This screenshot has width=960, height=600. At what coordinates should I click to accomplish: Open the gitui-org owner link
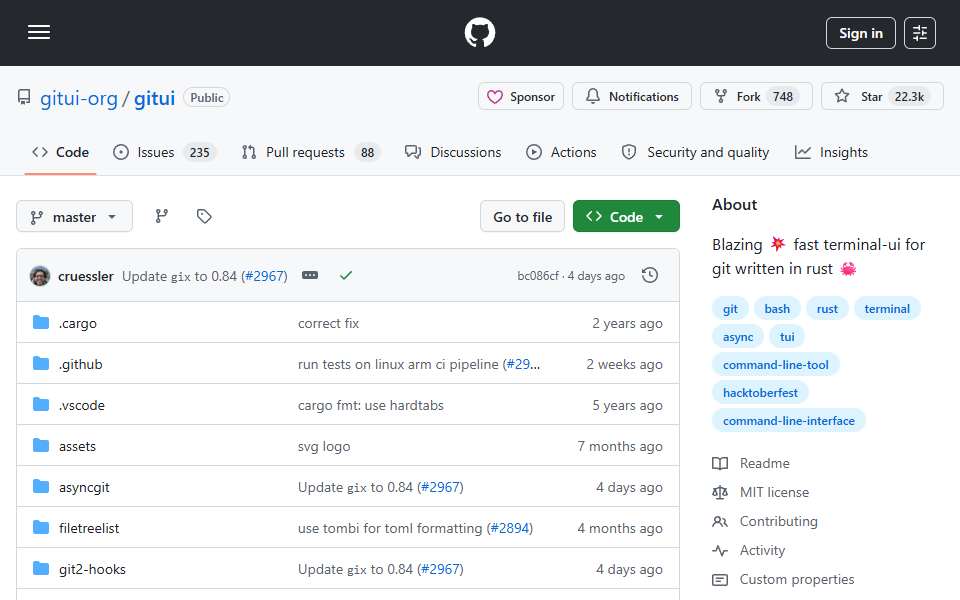(x=78, y=98)
